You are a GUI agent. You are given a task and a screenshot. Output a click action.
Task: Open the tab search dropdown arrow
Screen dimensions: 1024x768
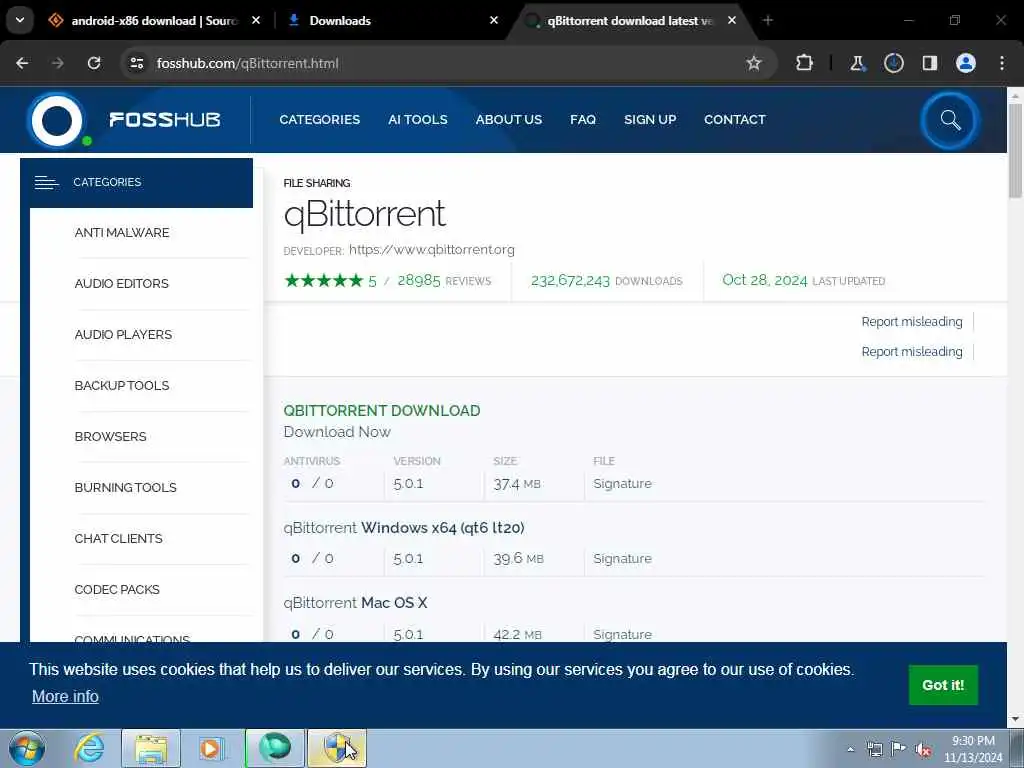(x=20, y=20)
